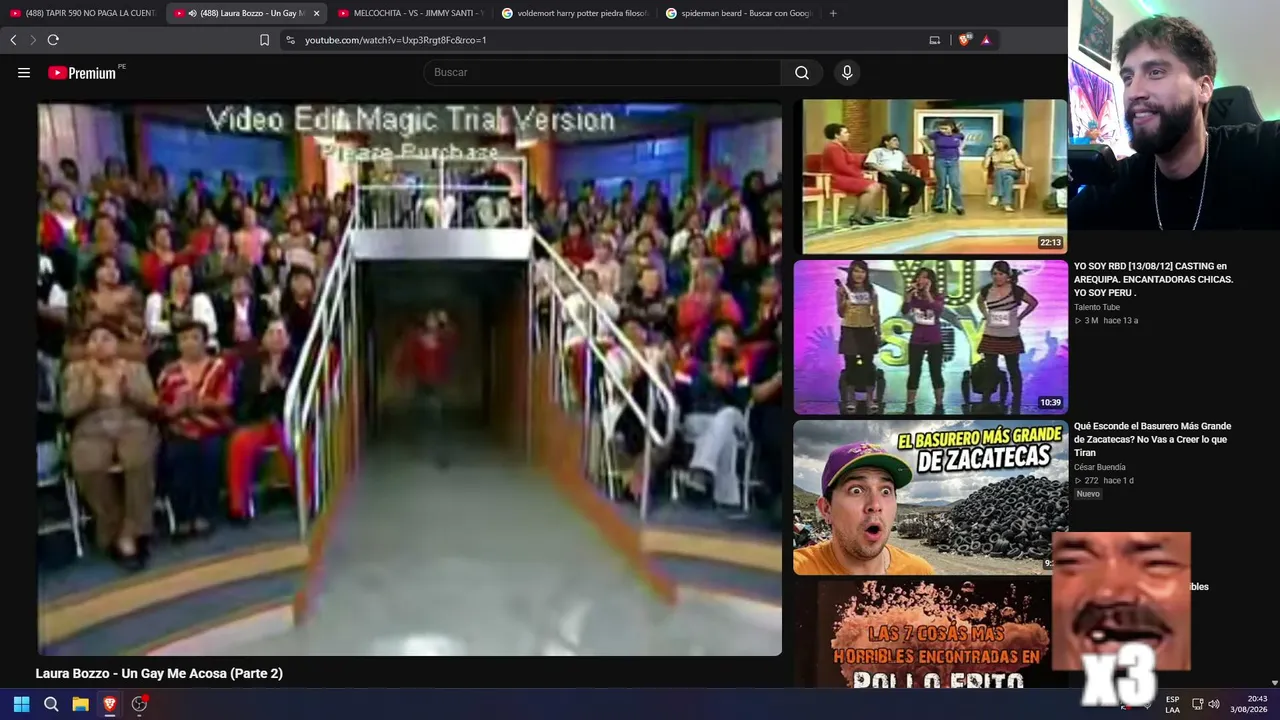Viewport: 1280px width, 720px height.
Task: Open Qué Esconde el Basurero video title
Action: (1152, 439)
